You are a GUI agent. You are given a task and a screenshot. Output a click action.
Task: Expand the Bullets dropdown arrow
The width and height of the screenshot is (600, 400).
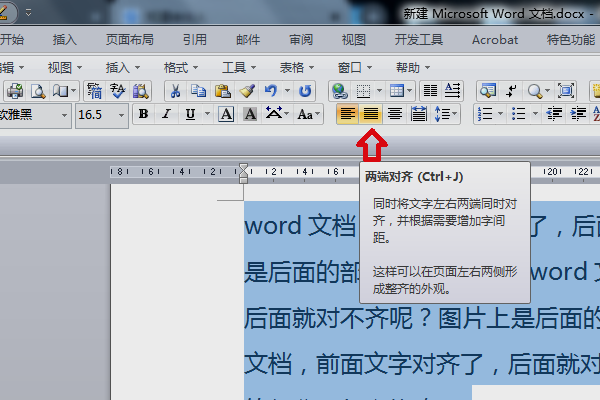(535, 114)
